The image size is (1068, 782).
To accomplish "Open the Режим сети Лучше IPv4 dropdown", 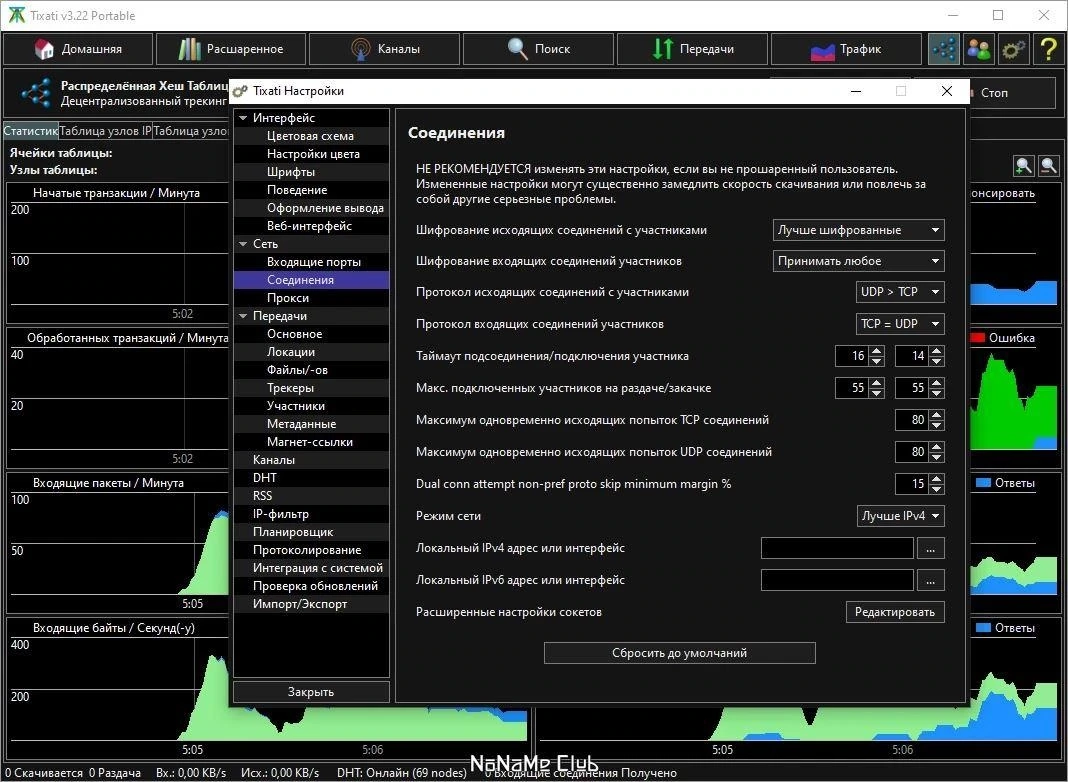I will pos(900,516).
